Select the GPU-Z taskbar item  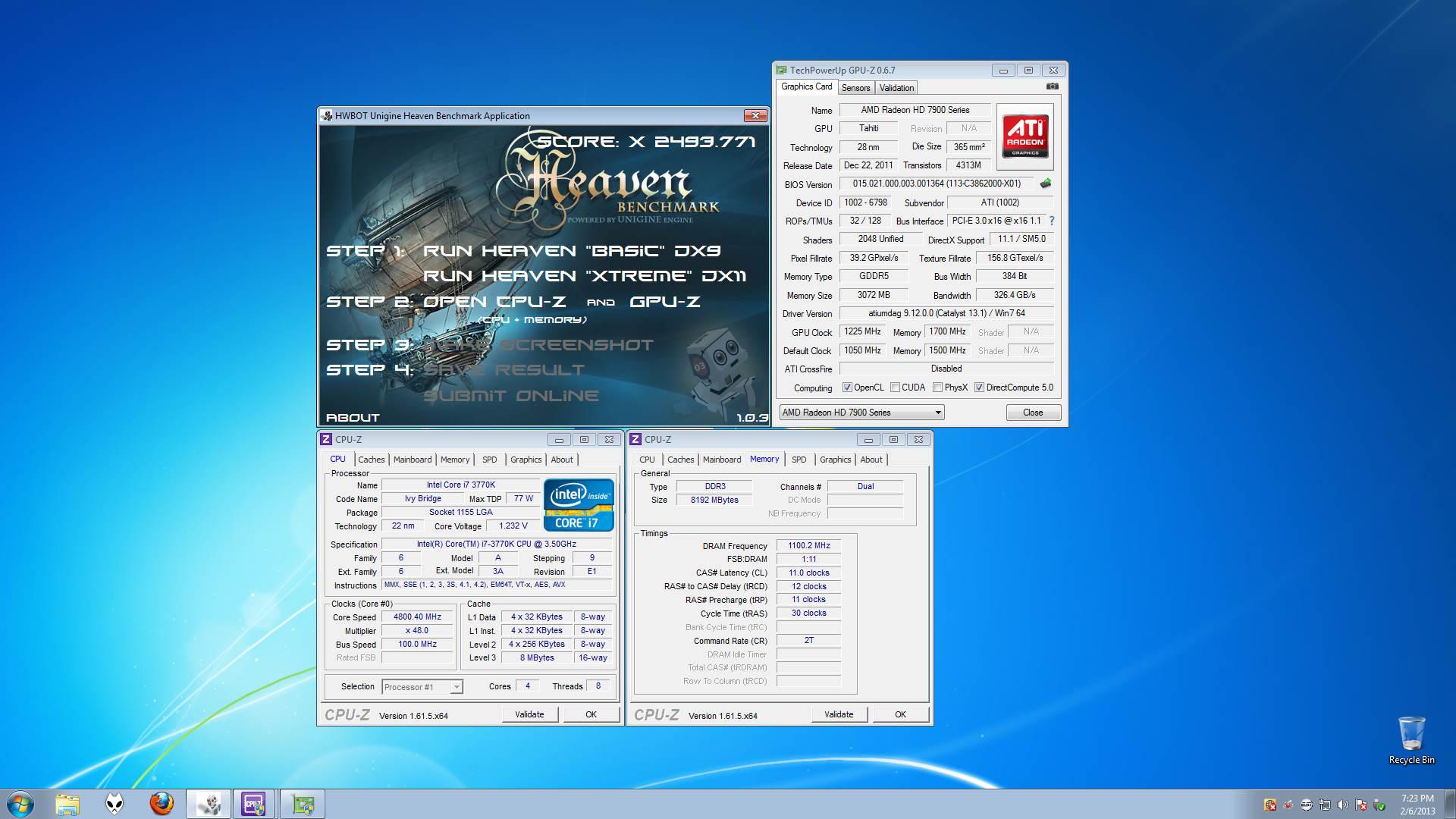click(x=303, y=804)
